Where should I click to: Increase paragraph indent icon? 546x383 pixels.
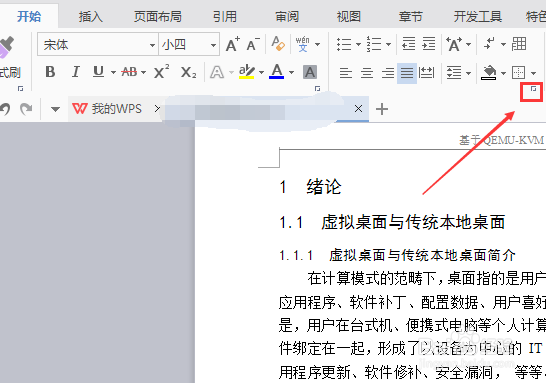click(x=429, y=44)
